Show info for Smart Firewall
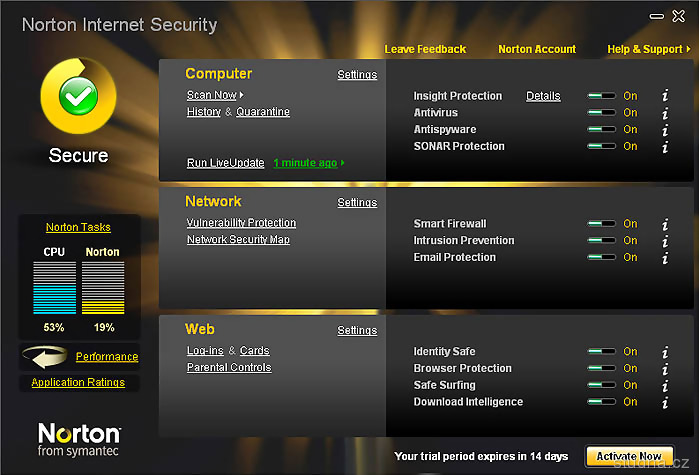Image resolution: width=699 pixels, height=475 pixels. [665, 224]
